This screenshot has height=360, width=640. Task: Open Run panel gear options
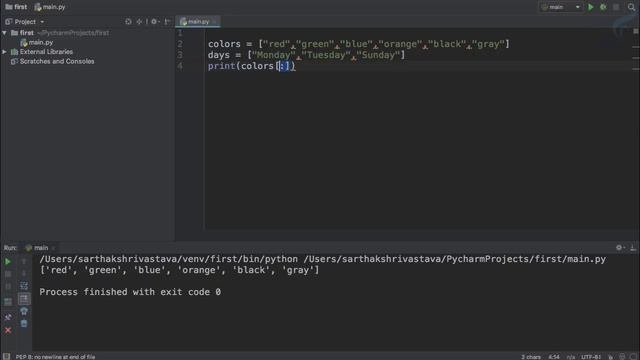(x=620, y=247)
